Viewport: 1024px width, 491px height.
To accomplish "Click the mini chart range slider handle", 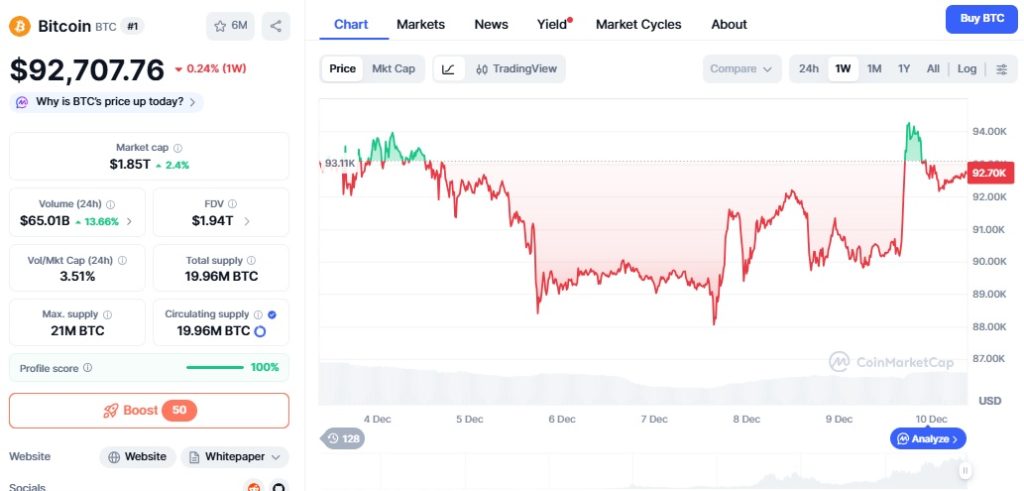I will (964, 470).
